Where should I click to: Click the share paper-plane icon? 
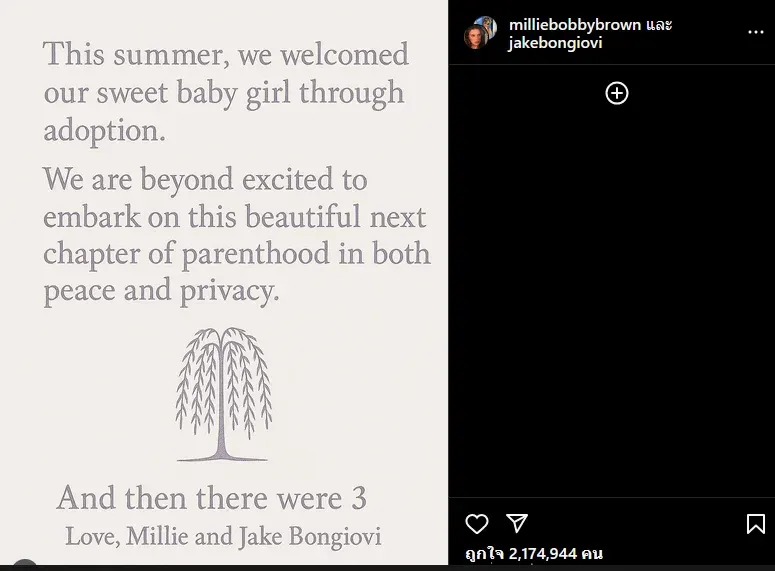[516, 523]
